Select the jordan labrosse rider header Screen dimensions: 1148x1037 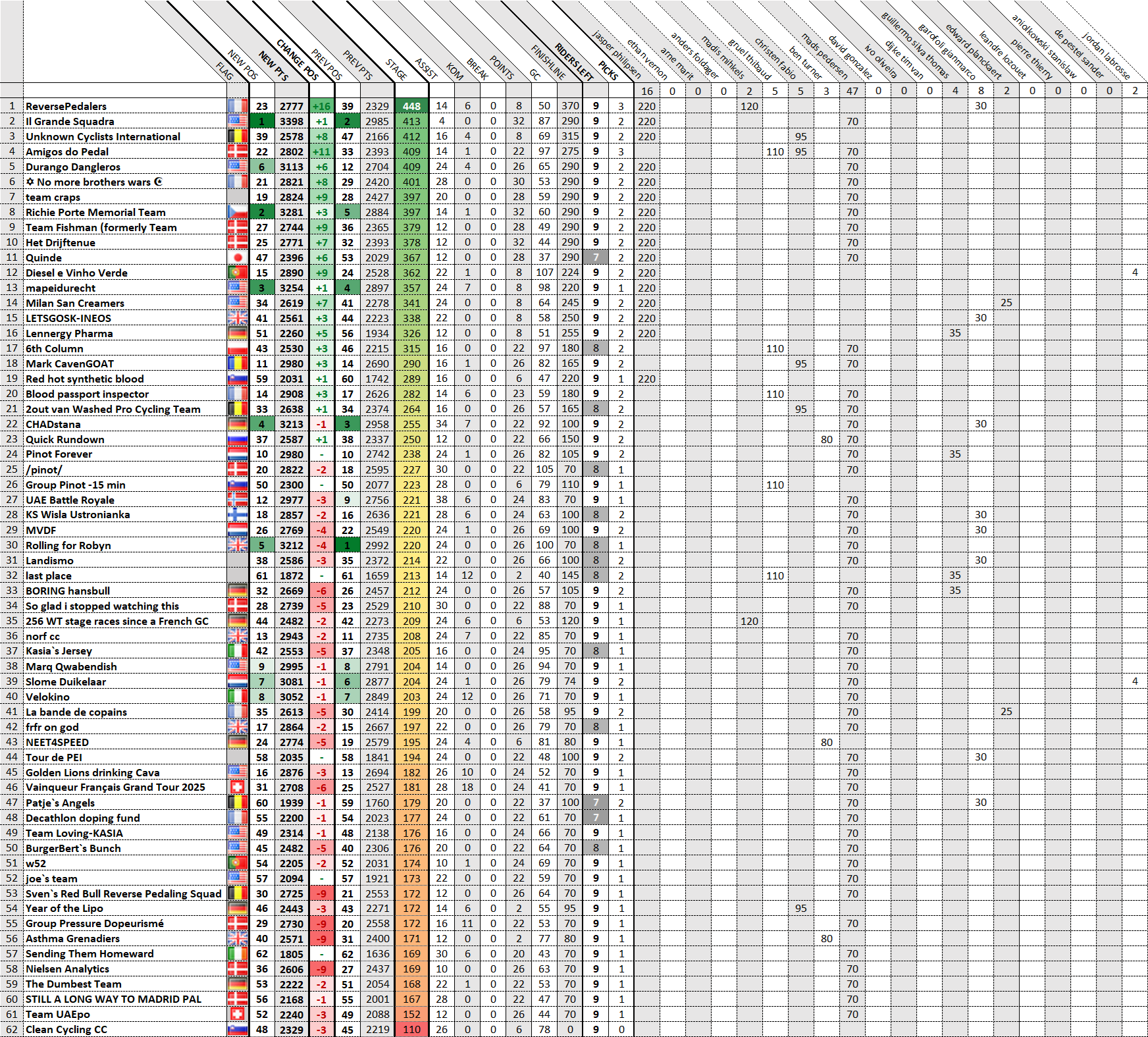(1106, 55)
